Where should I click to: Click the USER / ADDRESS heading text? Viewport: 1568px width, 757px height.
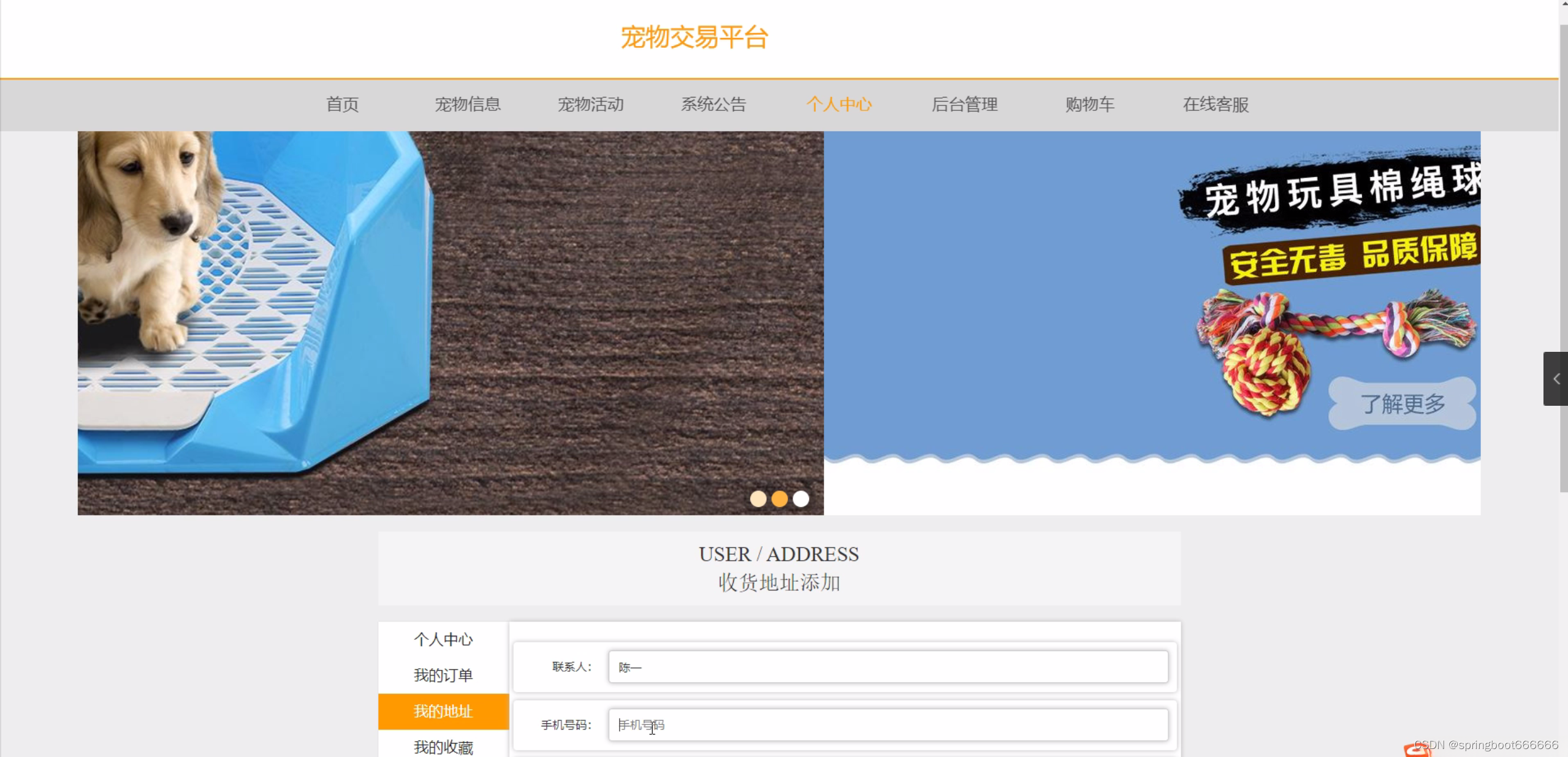point(779,554)
